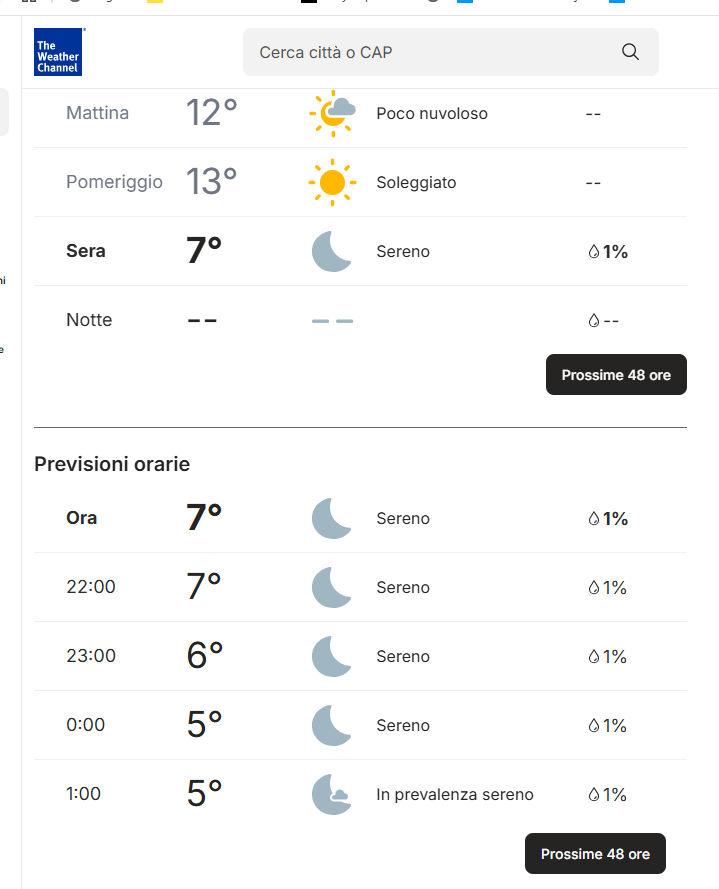Click the moon icon for 23:00
The height and width of the screenshot is (889, 719).
coord(332,656)
